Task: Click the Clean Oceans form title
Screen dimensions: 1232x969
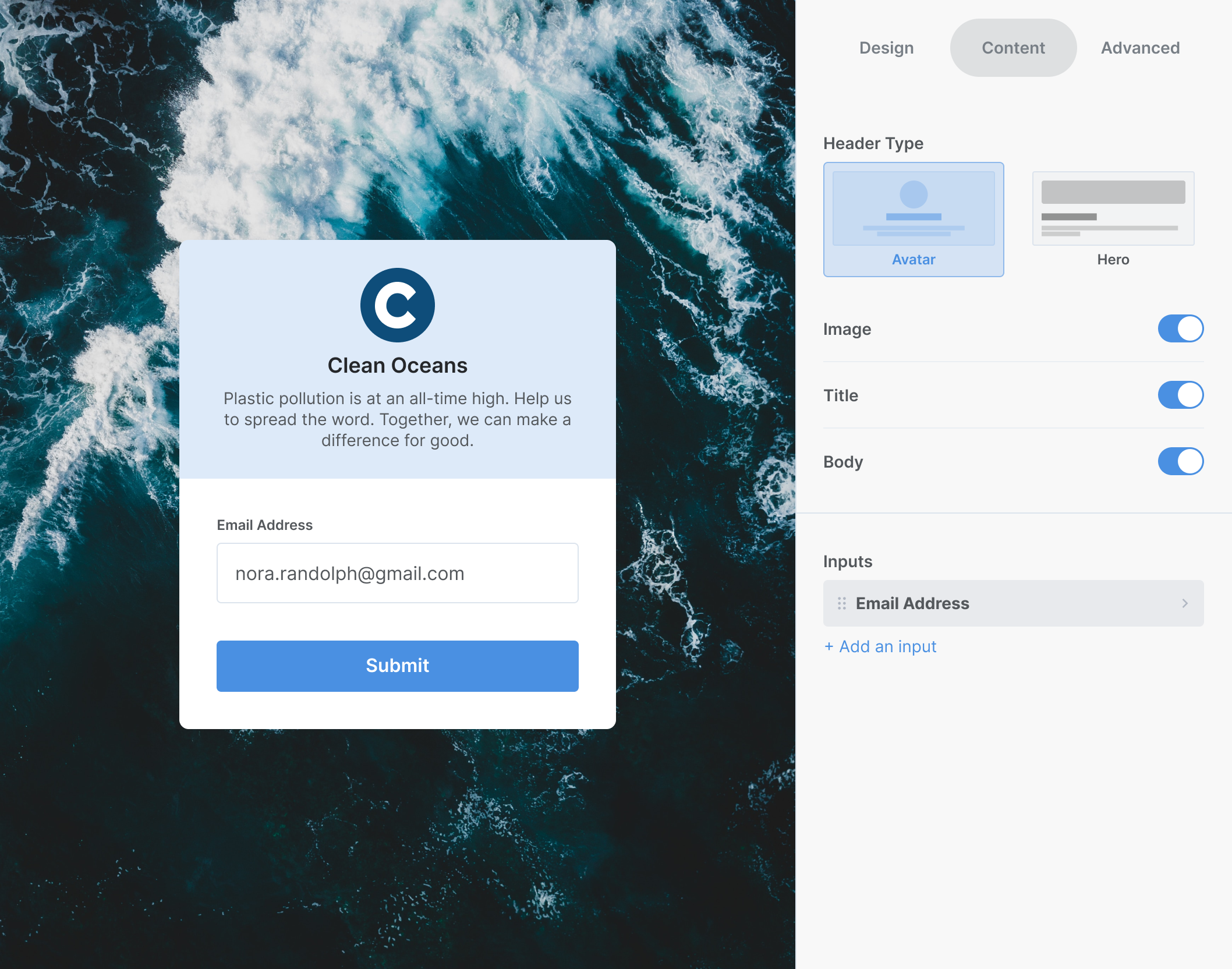Action: click(x=398, y=365)
